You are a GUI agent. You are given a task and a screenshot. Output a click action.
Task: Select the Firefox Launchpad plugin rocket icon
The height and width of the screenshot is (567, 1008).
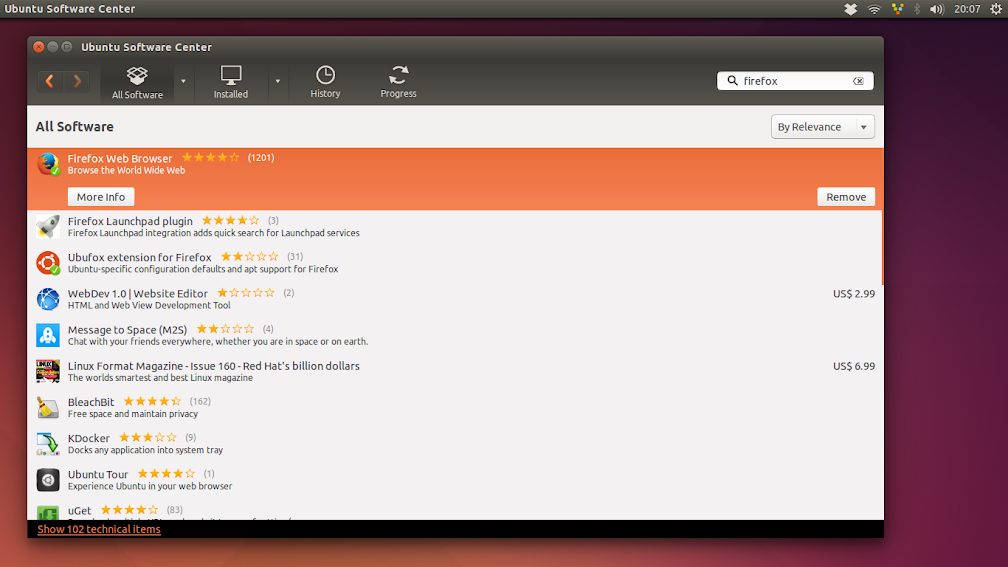48,227
